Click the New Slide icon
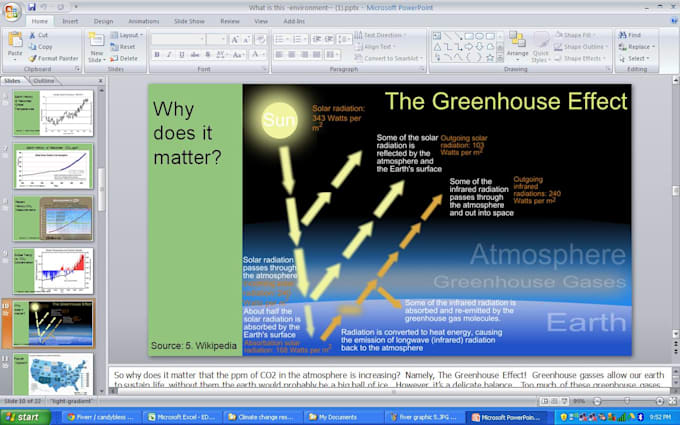 pyautogui.click(x=96, y=40)
